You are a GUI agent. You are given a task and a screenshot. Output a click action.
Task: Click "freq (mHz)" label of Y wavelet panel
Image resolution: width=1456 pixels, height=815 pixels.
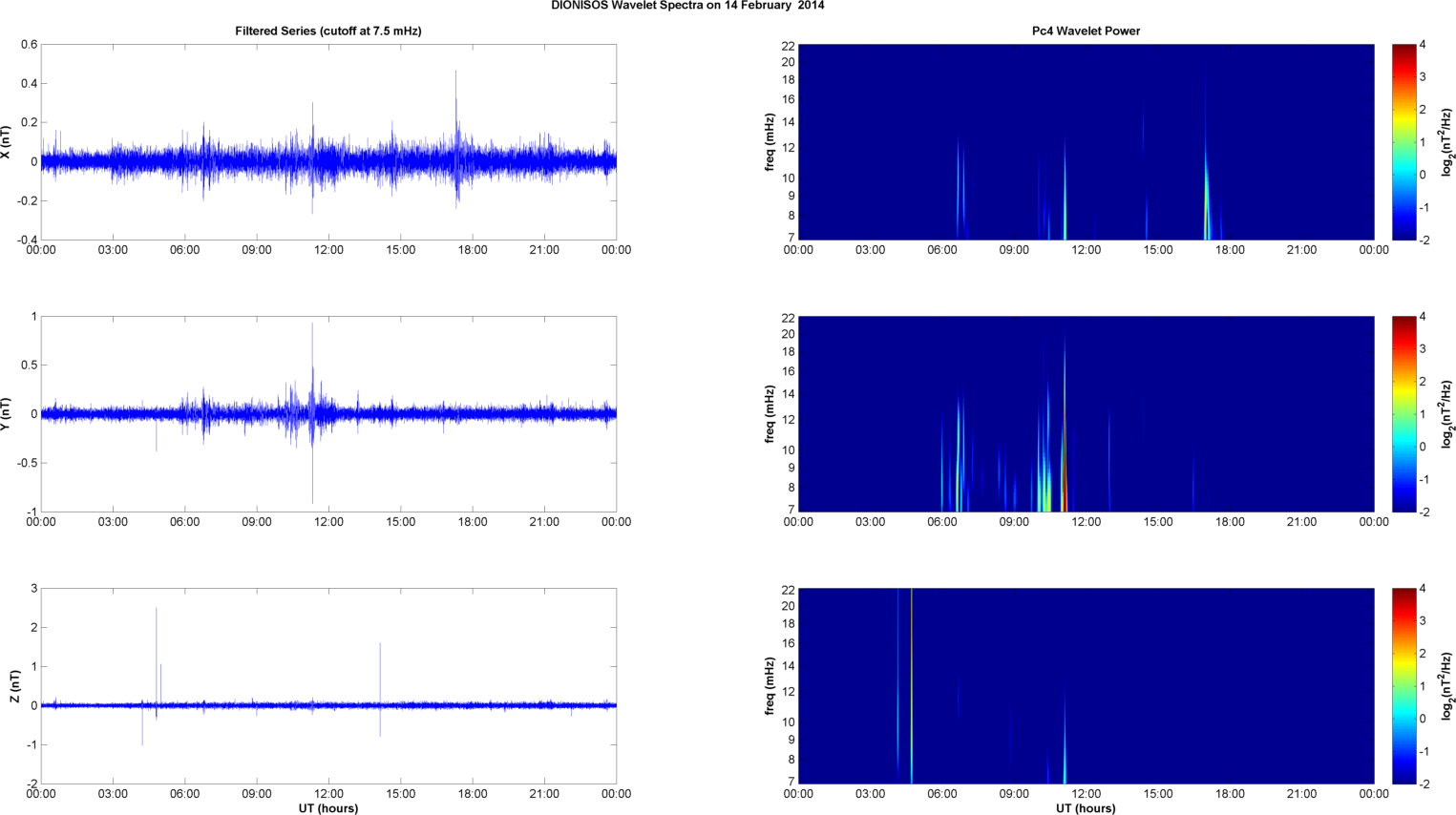tap(770, 414)
